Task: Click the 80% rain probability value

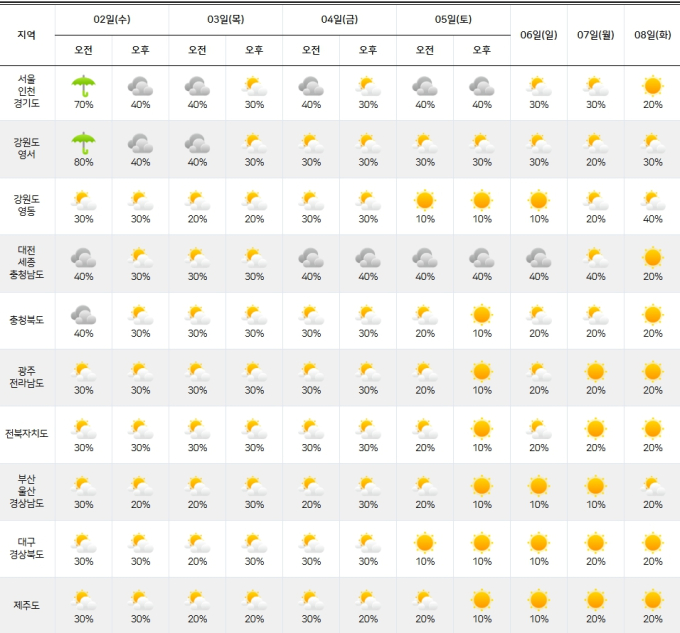Action: pyautogui.click(x=83, y=162)
